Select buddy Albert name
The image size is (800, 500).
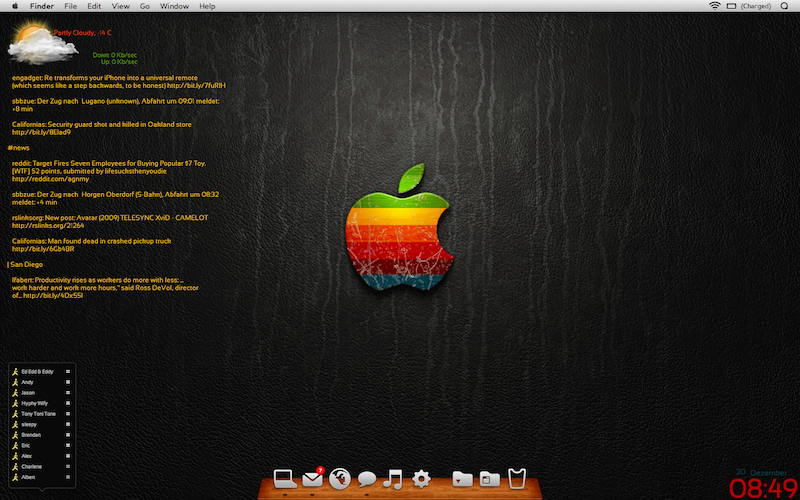29,477
